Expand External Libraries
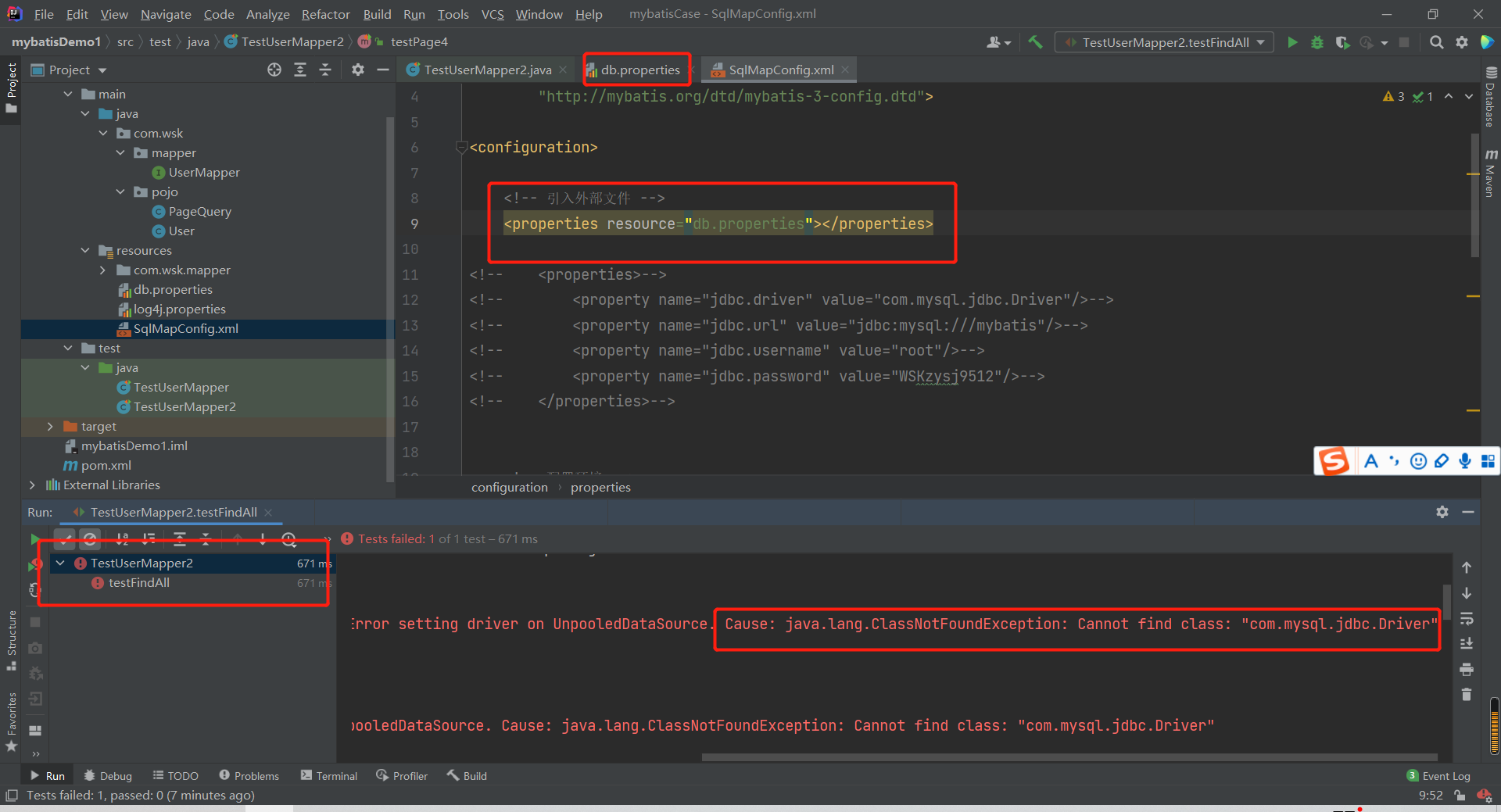This screenshot has width=1501, height=812. (32, 485)
